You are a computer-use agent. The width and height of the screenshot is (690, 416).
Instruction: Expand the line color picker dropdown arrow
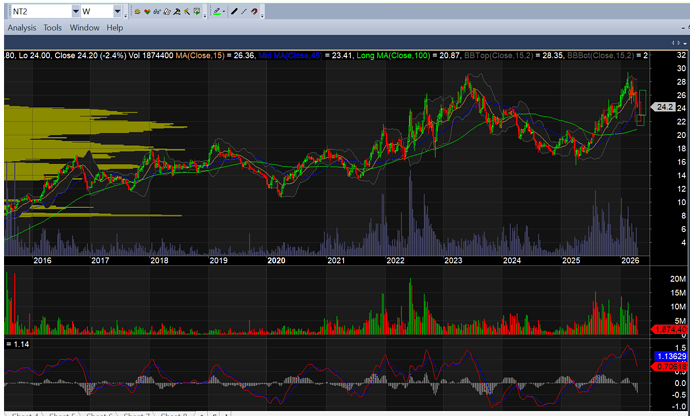click(224, 12)
